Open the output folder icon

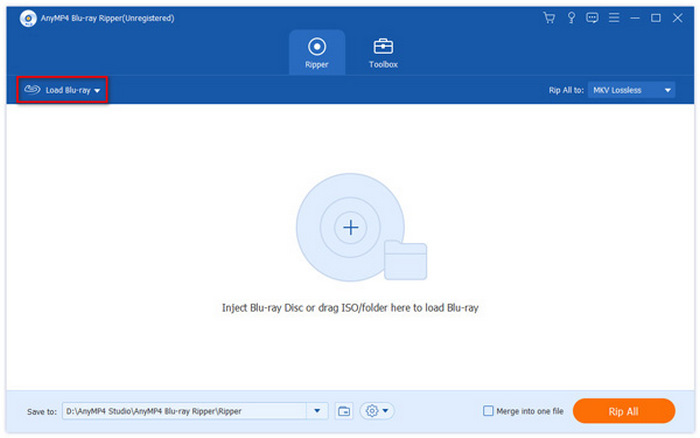pyautogui.click(x=344, y=411)
